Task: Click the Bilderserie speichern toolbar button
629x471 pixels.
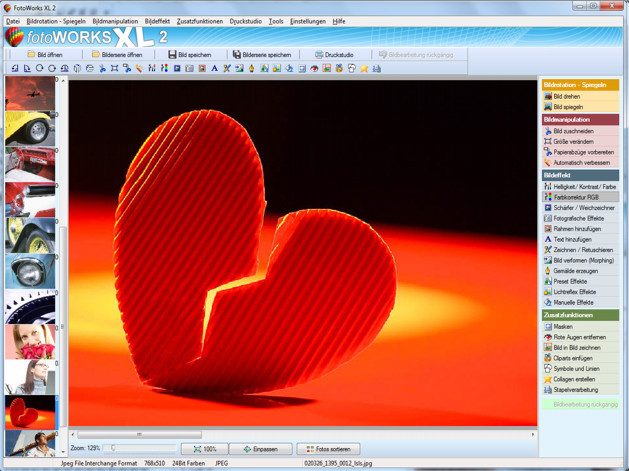Action: 262,54
